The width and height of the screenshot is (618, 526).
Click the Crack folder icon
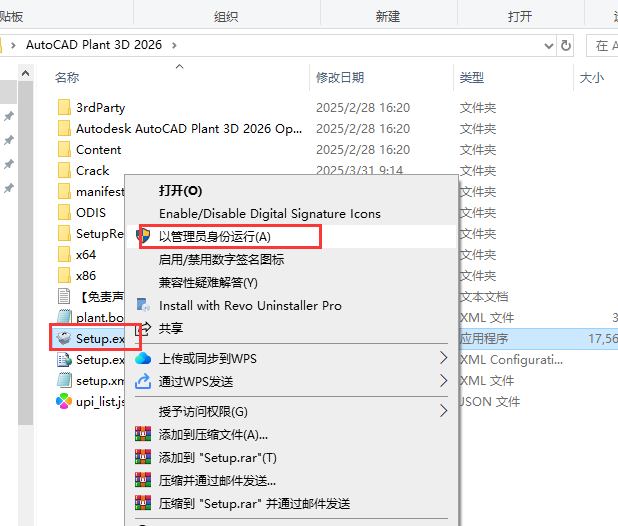[x=64, y=170]
